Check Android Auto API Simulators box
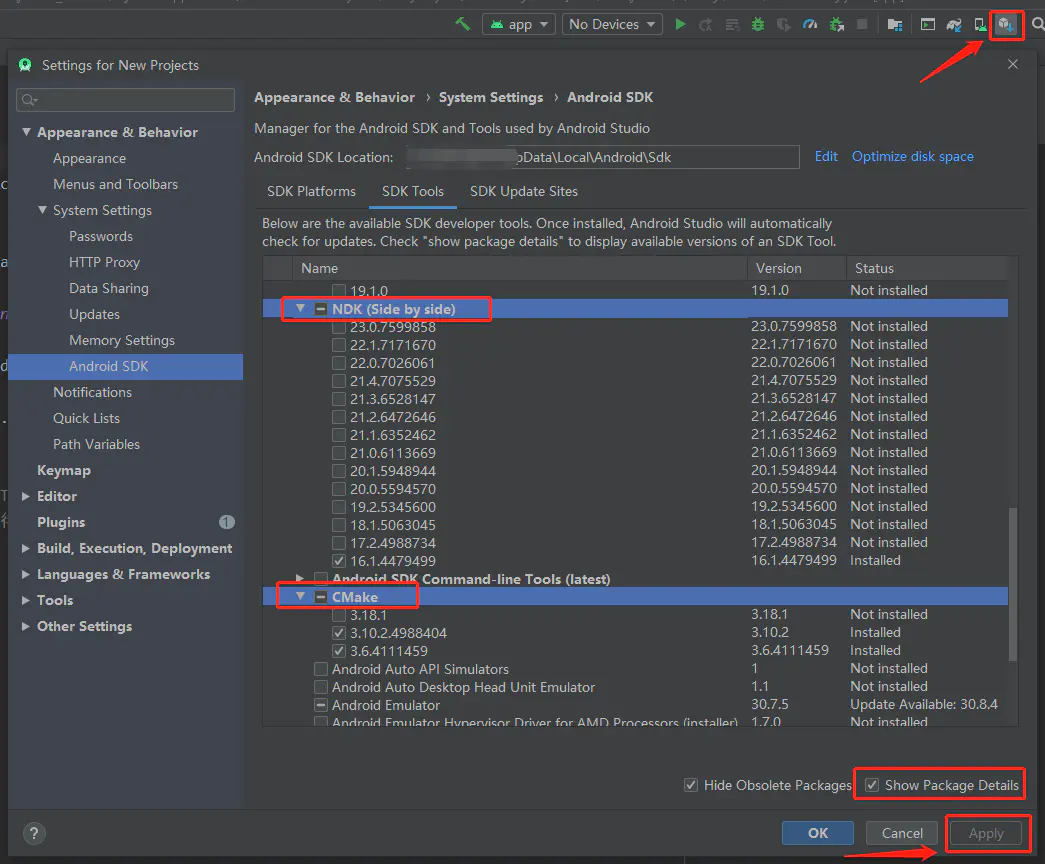 pyautogui.click(x=321, y=669)
